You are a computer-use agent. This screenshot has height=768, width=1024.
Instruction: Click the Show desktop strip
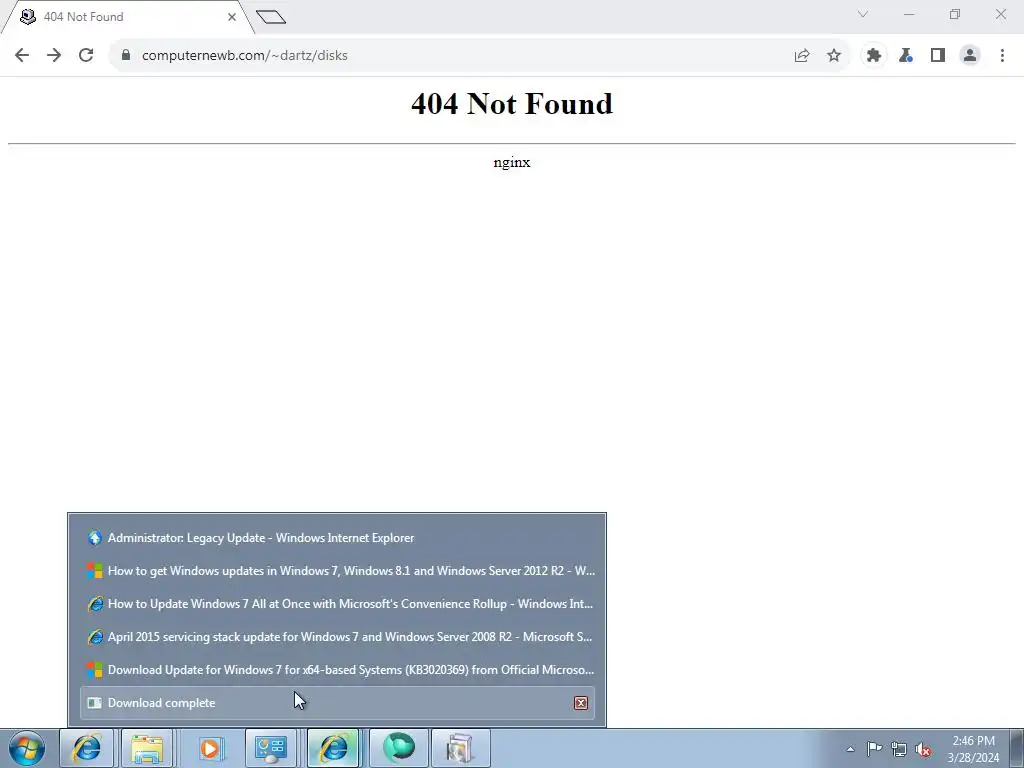tap(1017, 748)
